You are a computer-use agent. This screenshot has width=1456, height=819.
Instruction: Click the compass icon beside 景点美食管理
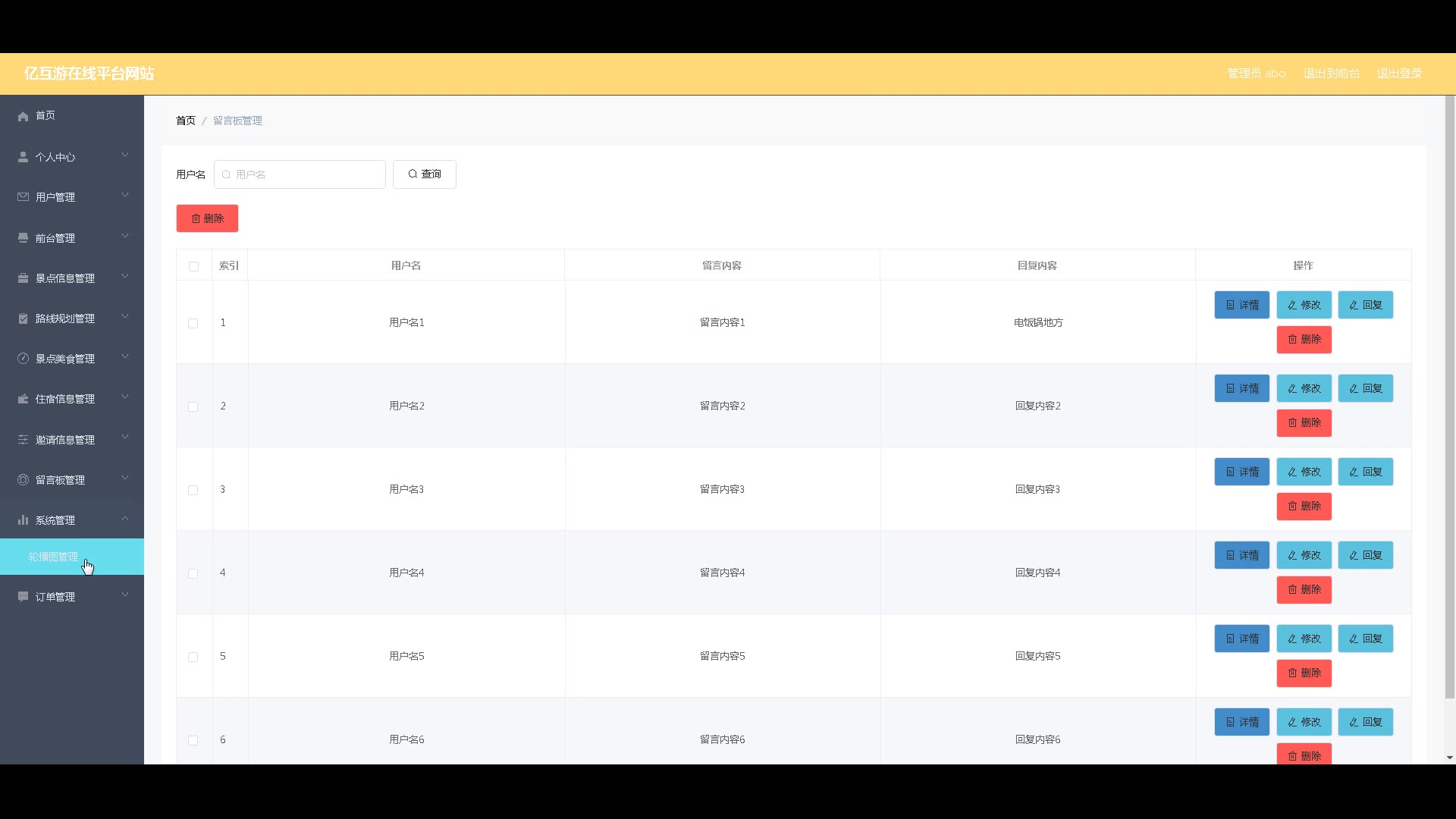point(23,359)
